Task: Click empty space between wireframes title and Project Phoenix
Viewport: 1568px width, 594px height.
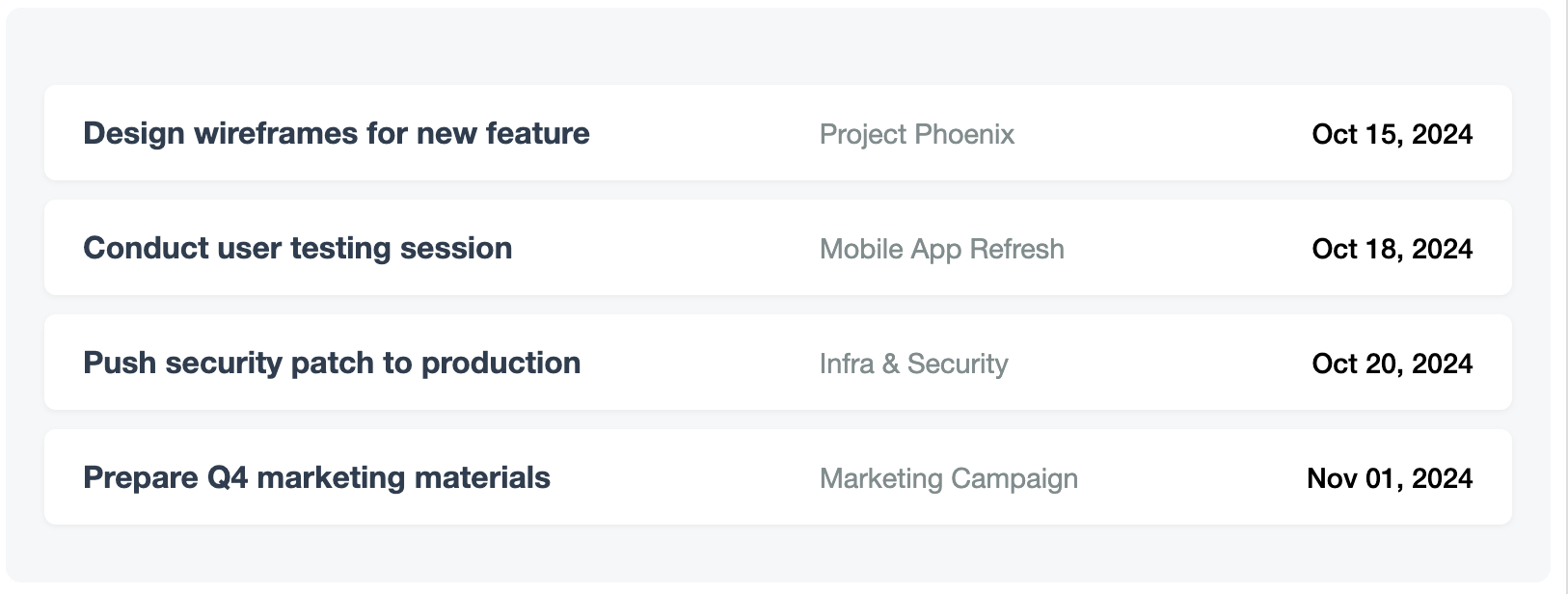Action: click(x=705, y=133)
